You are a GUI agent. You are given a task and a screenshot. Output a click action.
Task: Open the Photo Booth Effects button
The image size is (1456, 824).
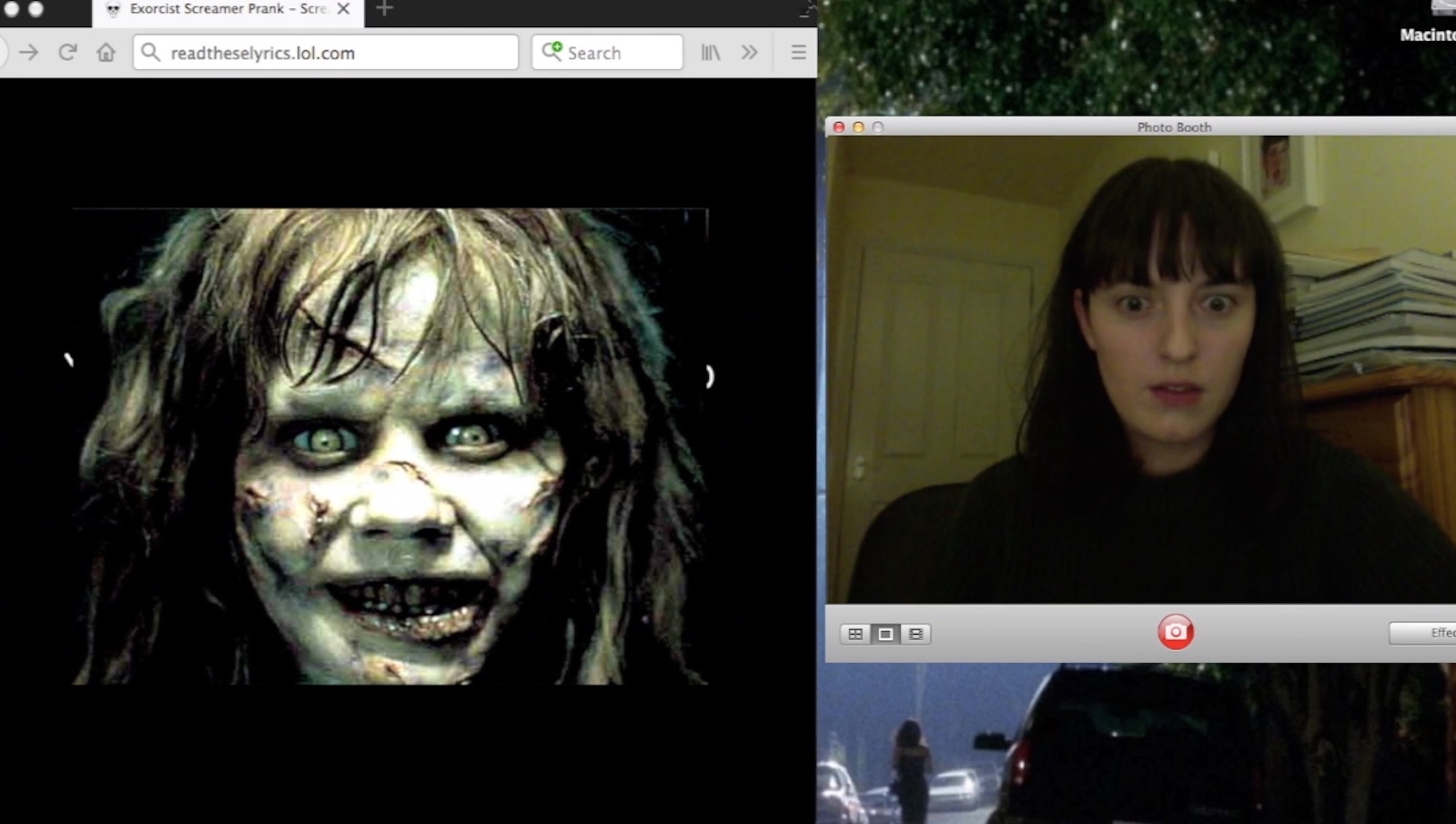1423,633
